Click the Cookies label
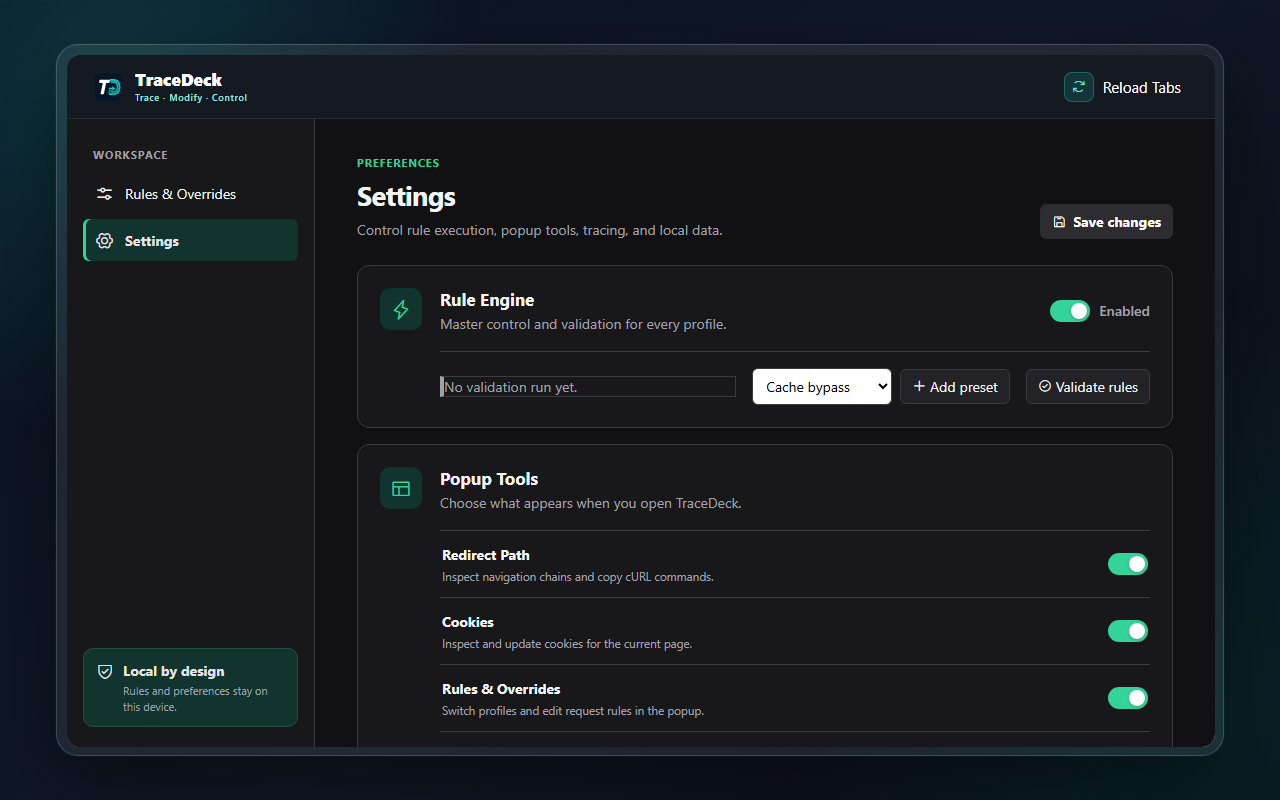This screenshot has width=1280, height=800. [x=468, y=622]
